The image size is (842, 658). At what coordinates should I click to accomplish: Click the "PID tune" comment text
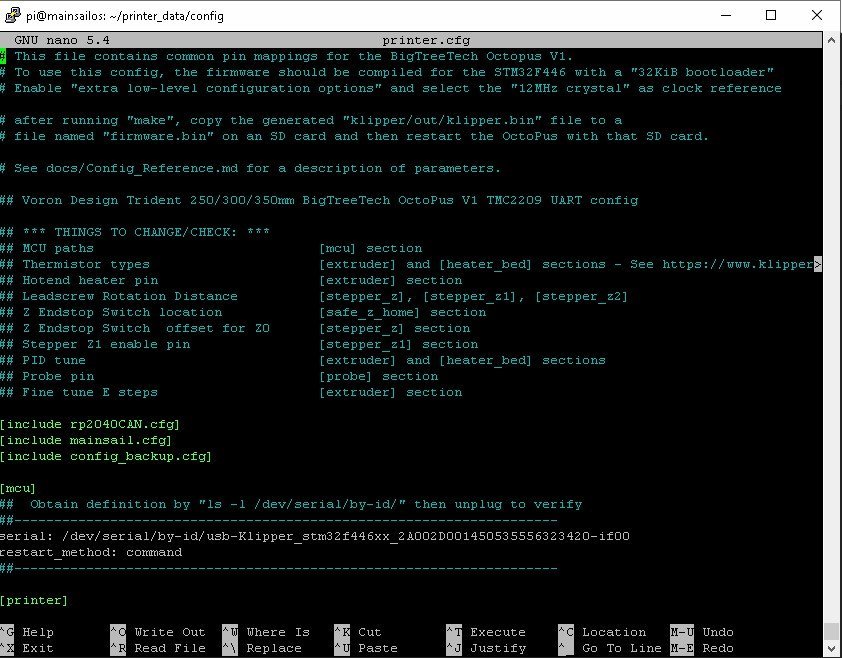54,360
